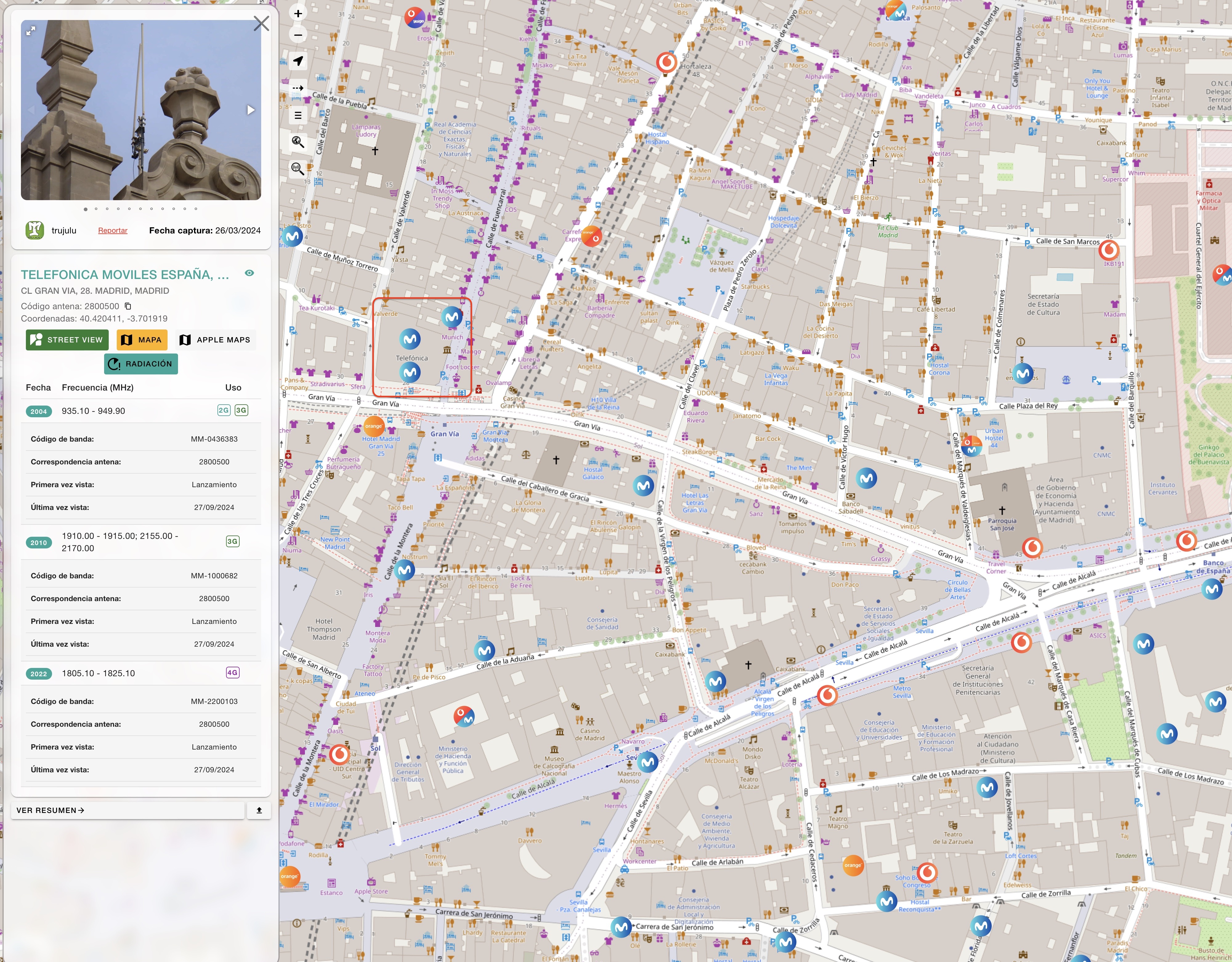Viewport: 1232px width, 962px height.
Task: Open the antenna search tool
Action: tap(298, 169)
